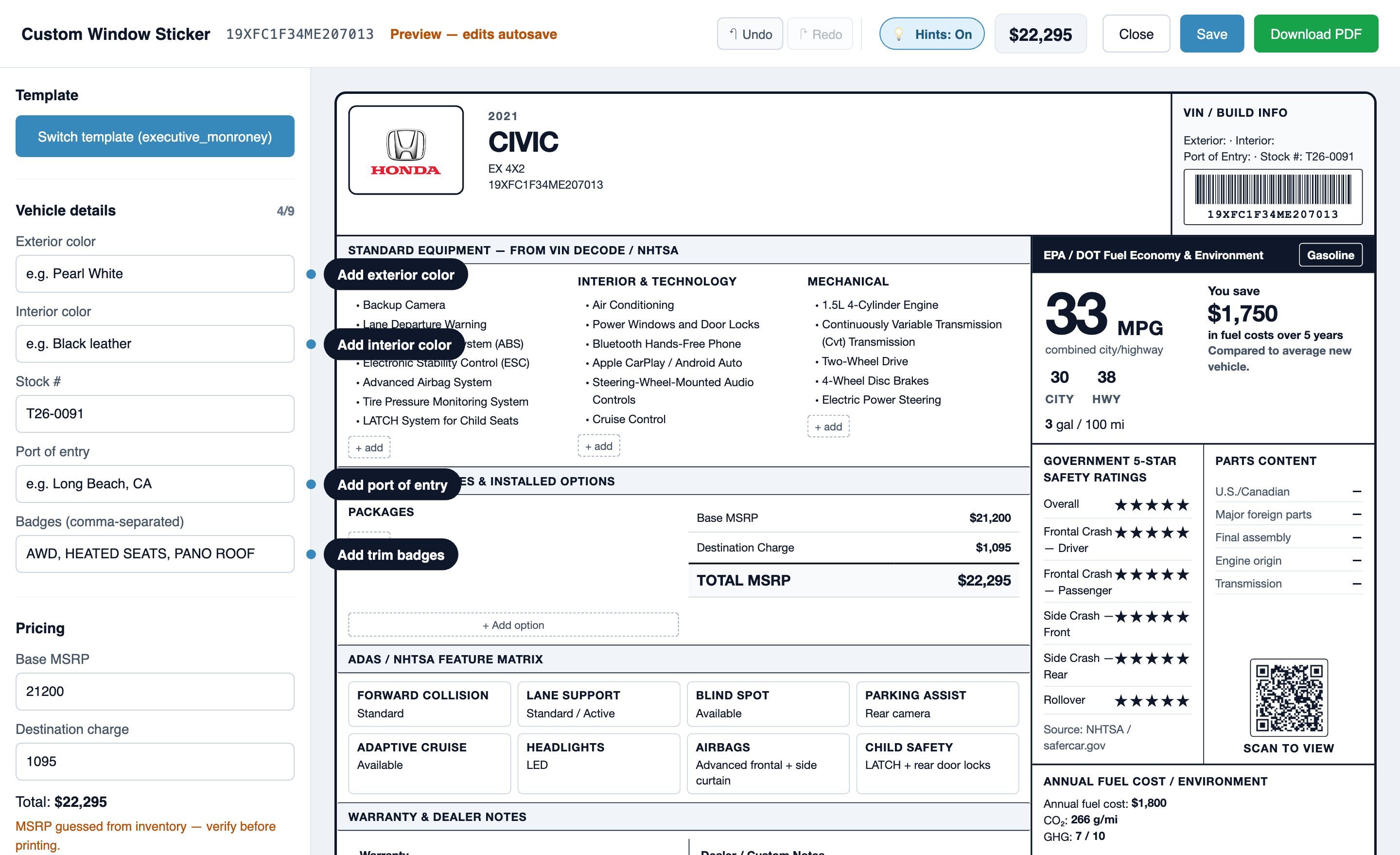Click the Redo button
1400x855 pixels.
820,34
